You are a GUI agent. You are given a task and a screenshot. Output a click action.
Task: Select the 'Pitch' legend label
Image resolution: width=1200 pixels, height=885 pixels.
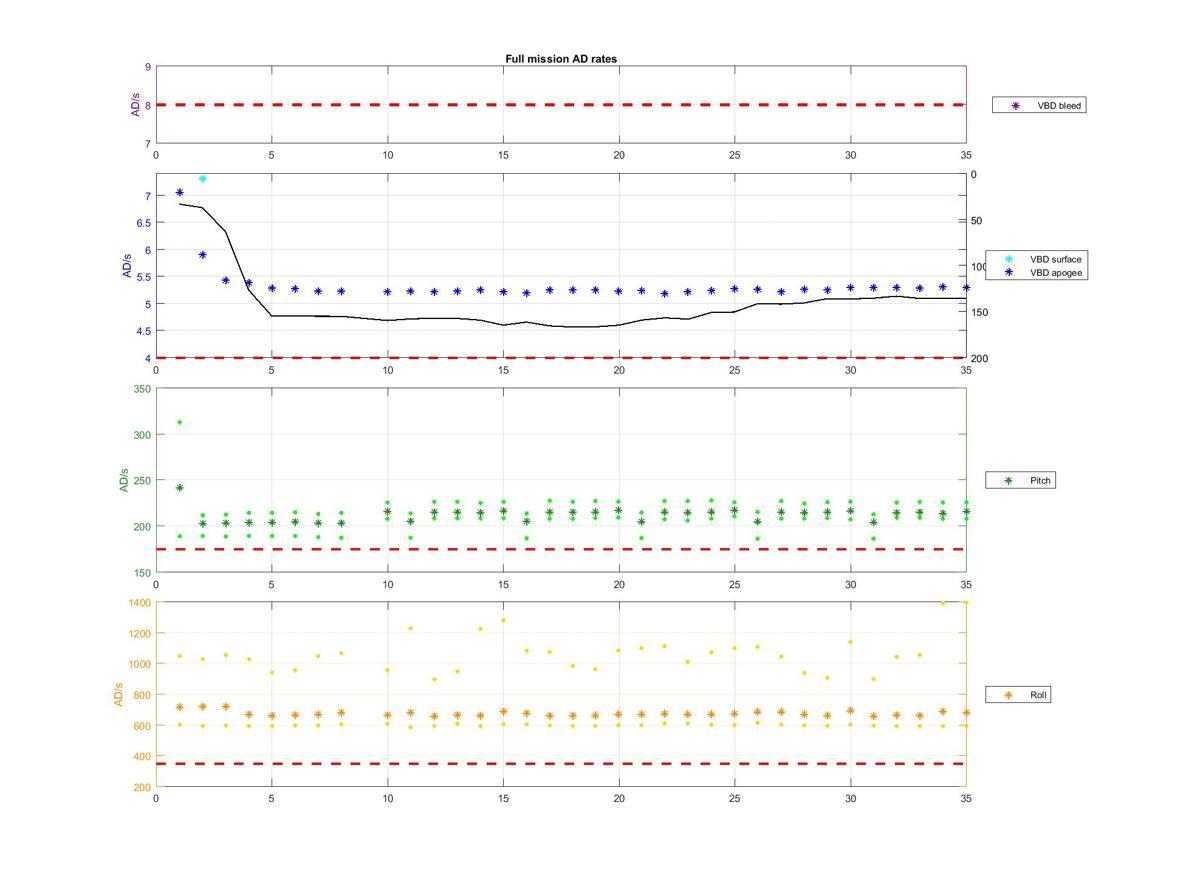pos(1040,481)
